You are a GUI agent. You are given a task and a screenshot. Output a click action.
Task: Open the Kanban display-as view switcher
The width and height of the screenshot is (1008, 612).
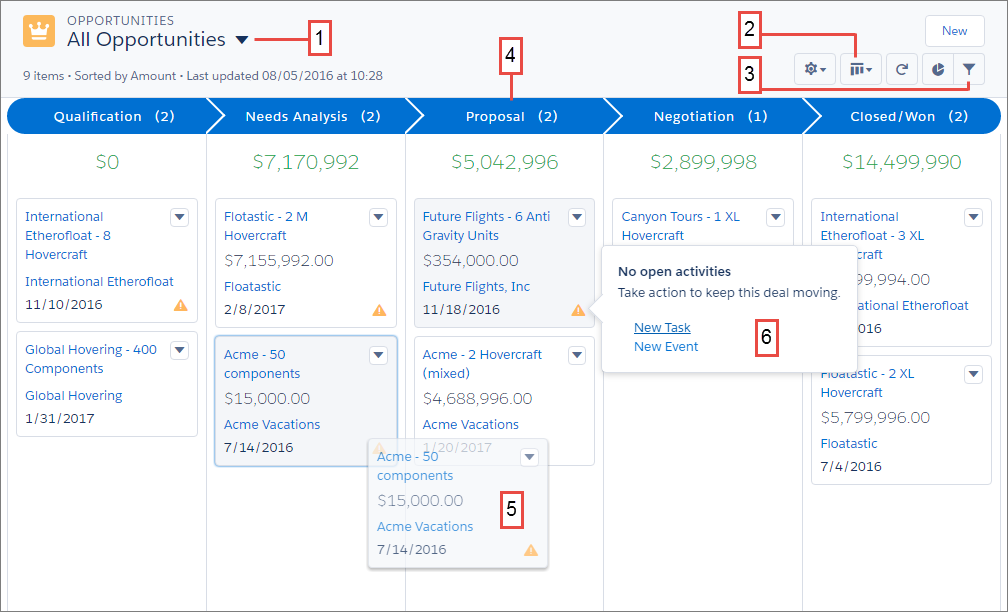tap(861, 70)
